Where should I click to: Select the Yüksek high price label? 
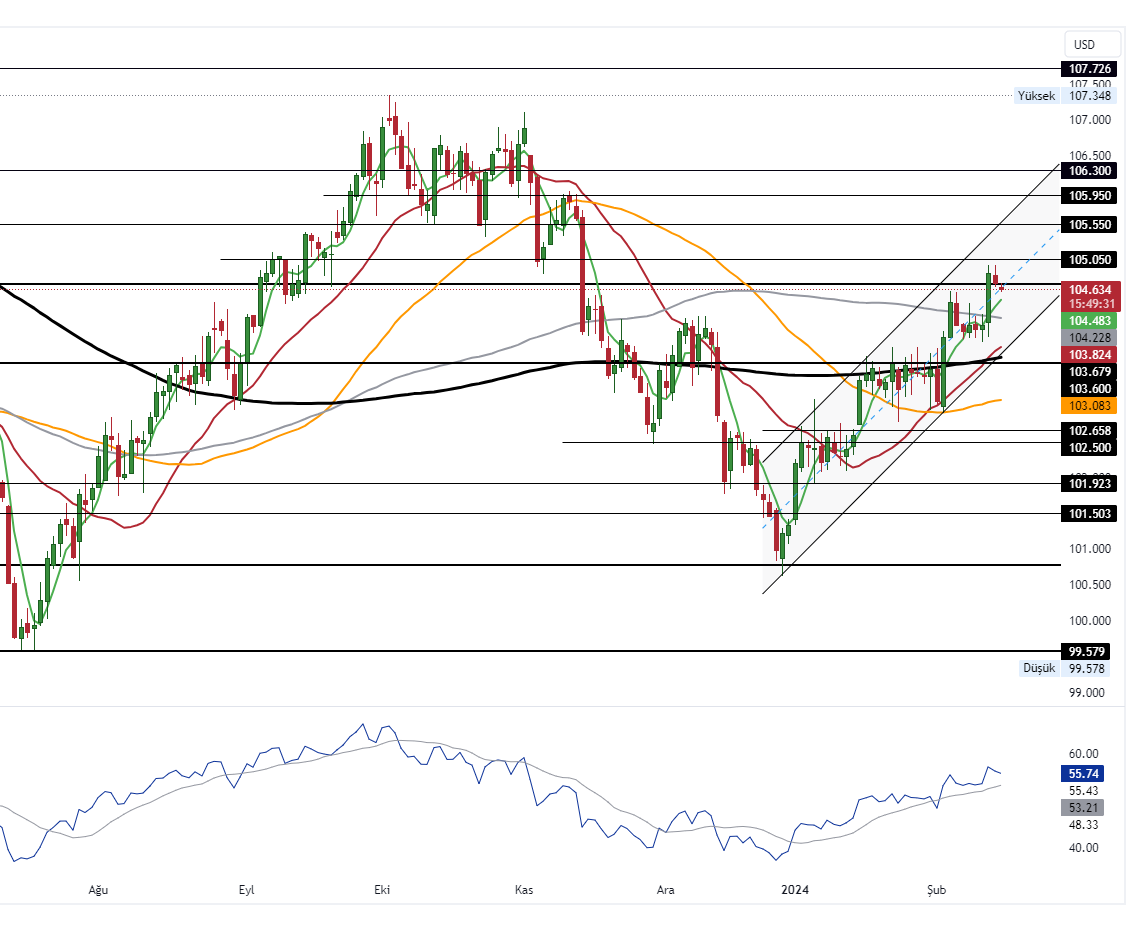tap(1036, 96)
